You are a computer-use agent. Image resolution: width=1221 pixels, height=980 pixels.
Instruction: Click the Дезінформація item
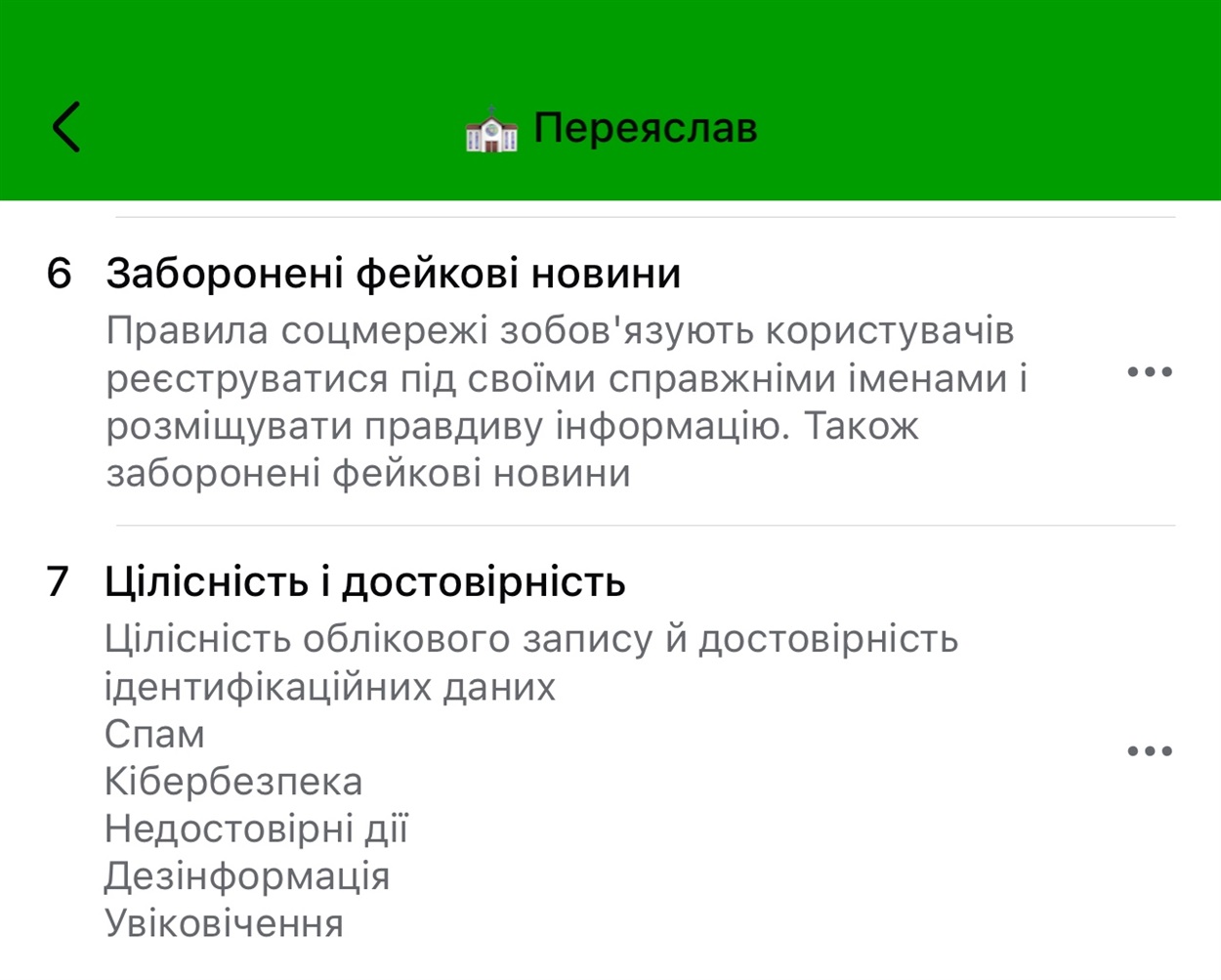[246, 876]
